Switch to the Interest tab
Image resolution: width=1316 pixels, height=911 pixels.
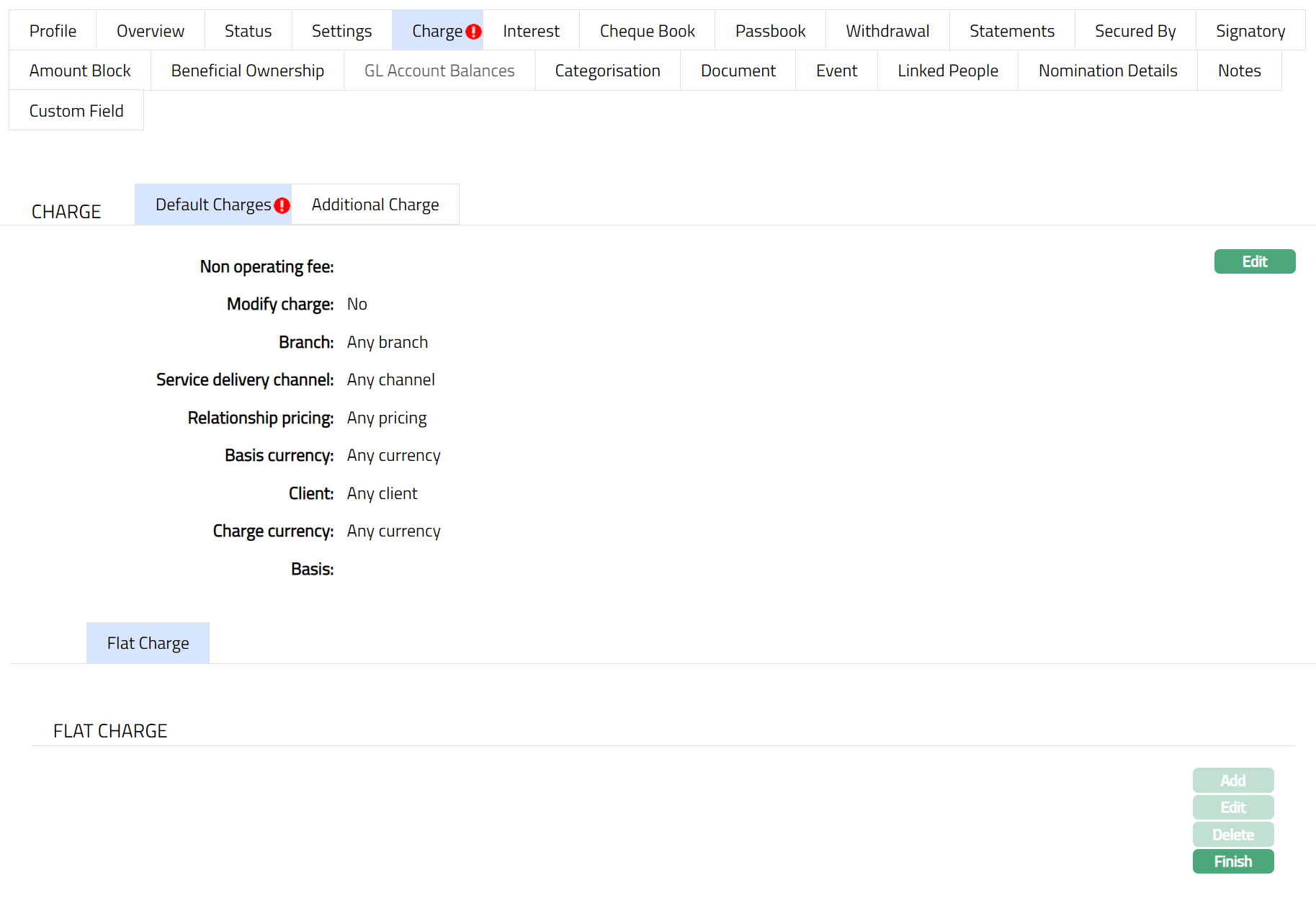coord(531,31)
